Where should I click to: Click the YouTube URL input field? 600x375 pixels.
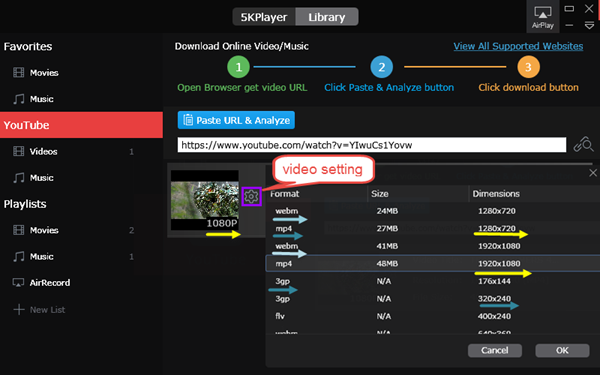click(372, 145)
